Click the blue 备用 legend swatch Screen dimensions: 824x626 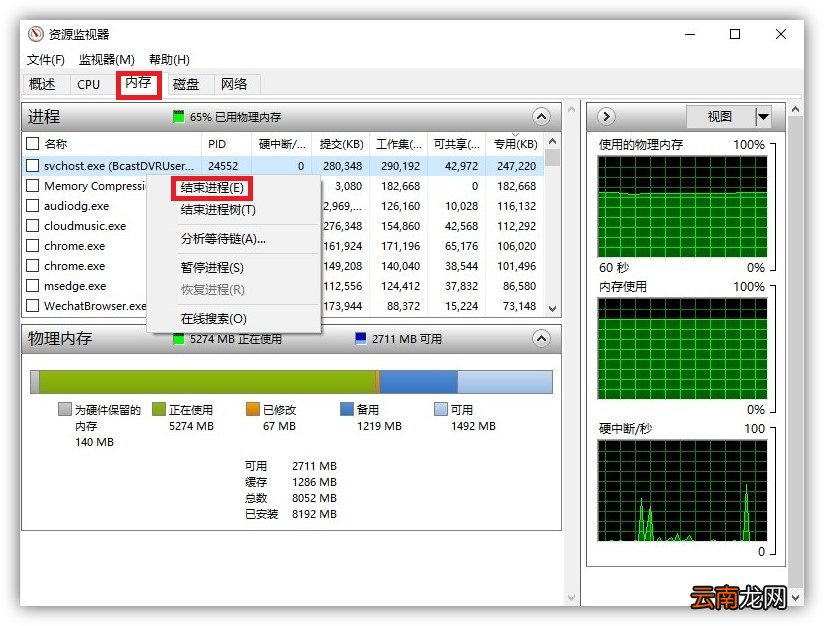pos(347,409)
